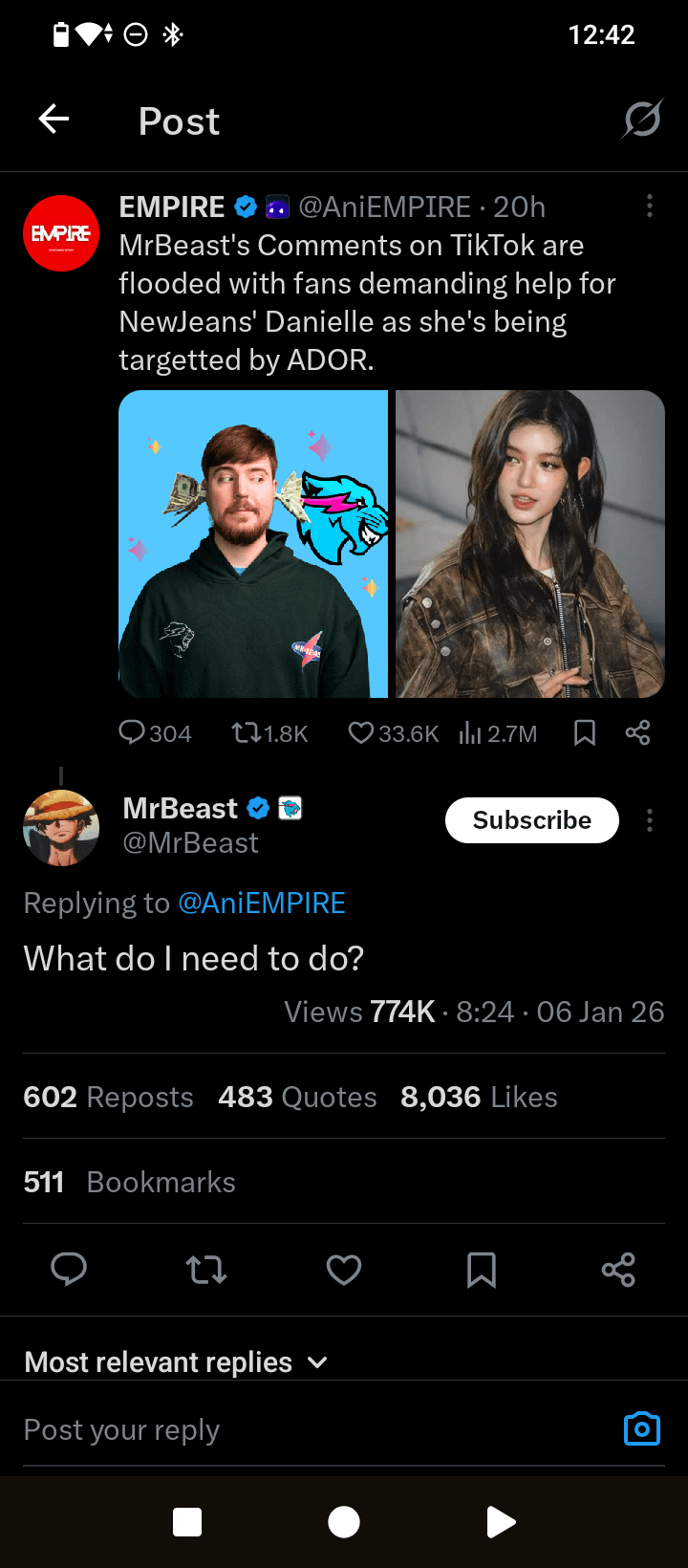Share MrBeast's reply
The image size is (688, 1568).
pyautogui.click(x=618, y=1270)
